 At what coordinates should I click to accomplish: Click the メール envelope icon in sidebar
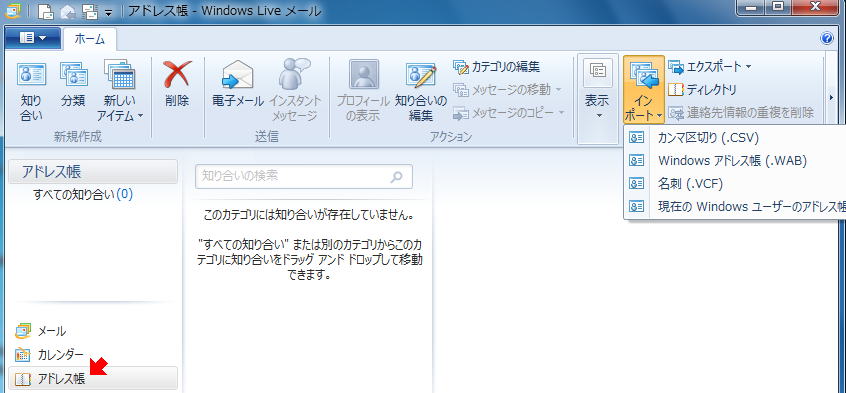pyautogui.click(x=23, y=331)
